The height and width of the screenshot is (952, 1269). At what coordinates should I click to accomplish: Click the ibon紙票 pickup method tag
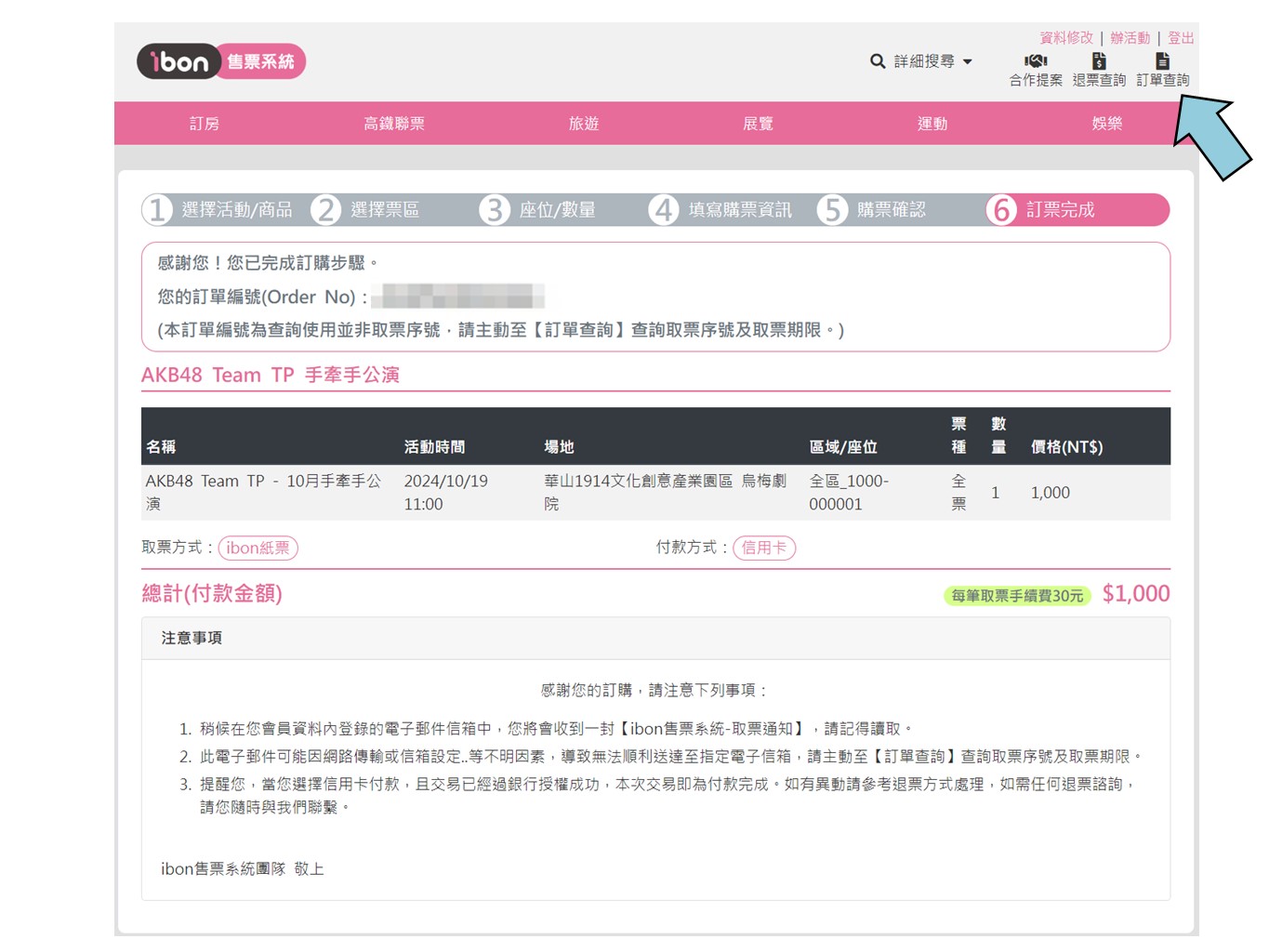pyautogui.click(x=258, y=548)
